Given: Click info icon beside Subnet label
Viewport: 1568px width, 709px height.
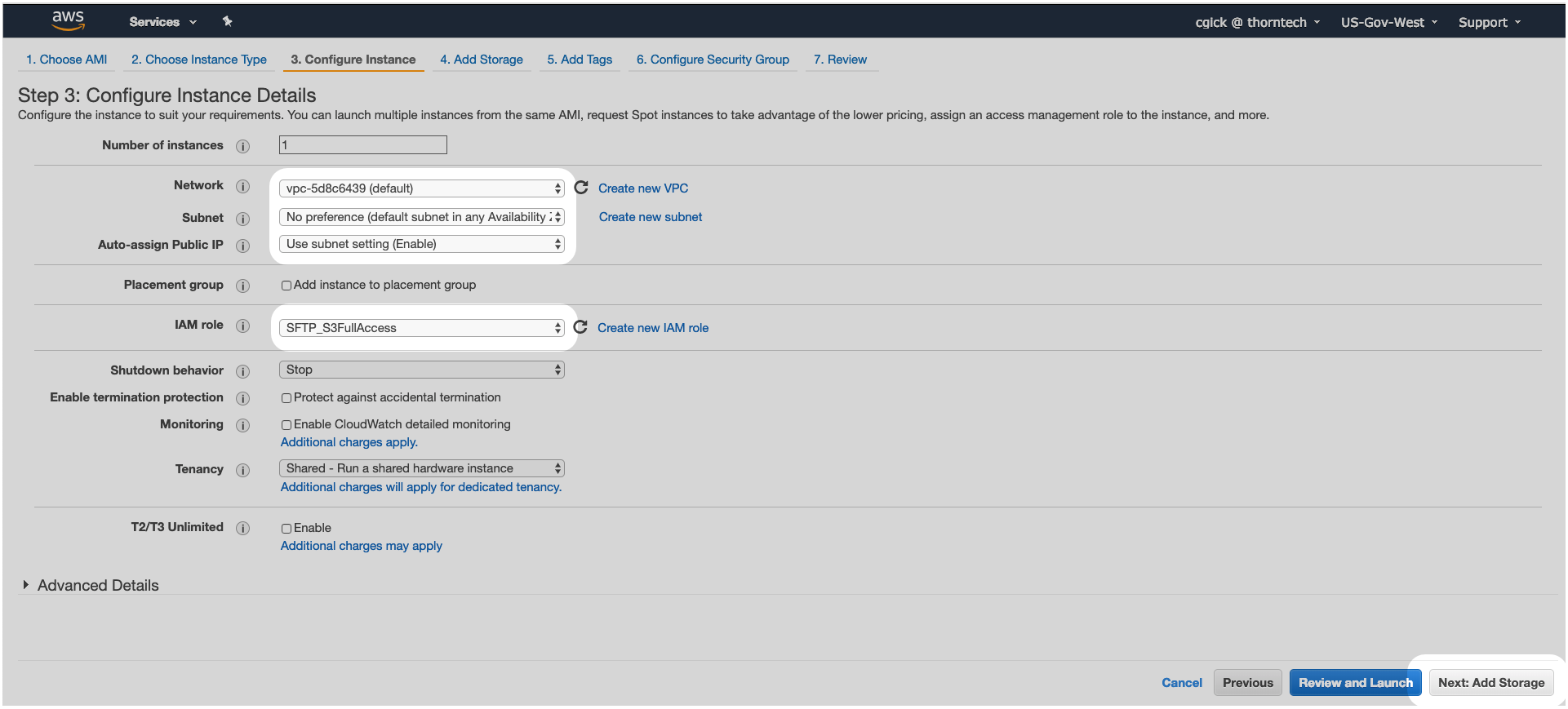Looking at the screenshot, I should click(242, 219).
